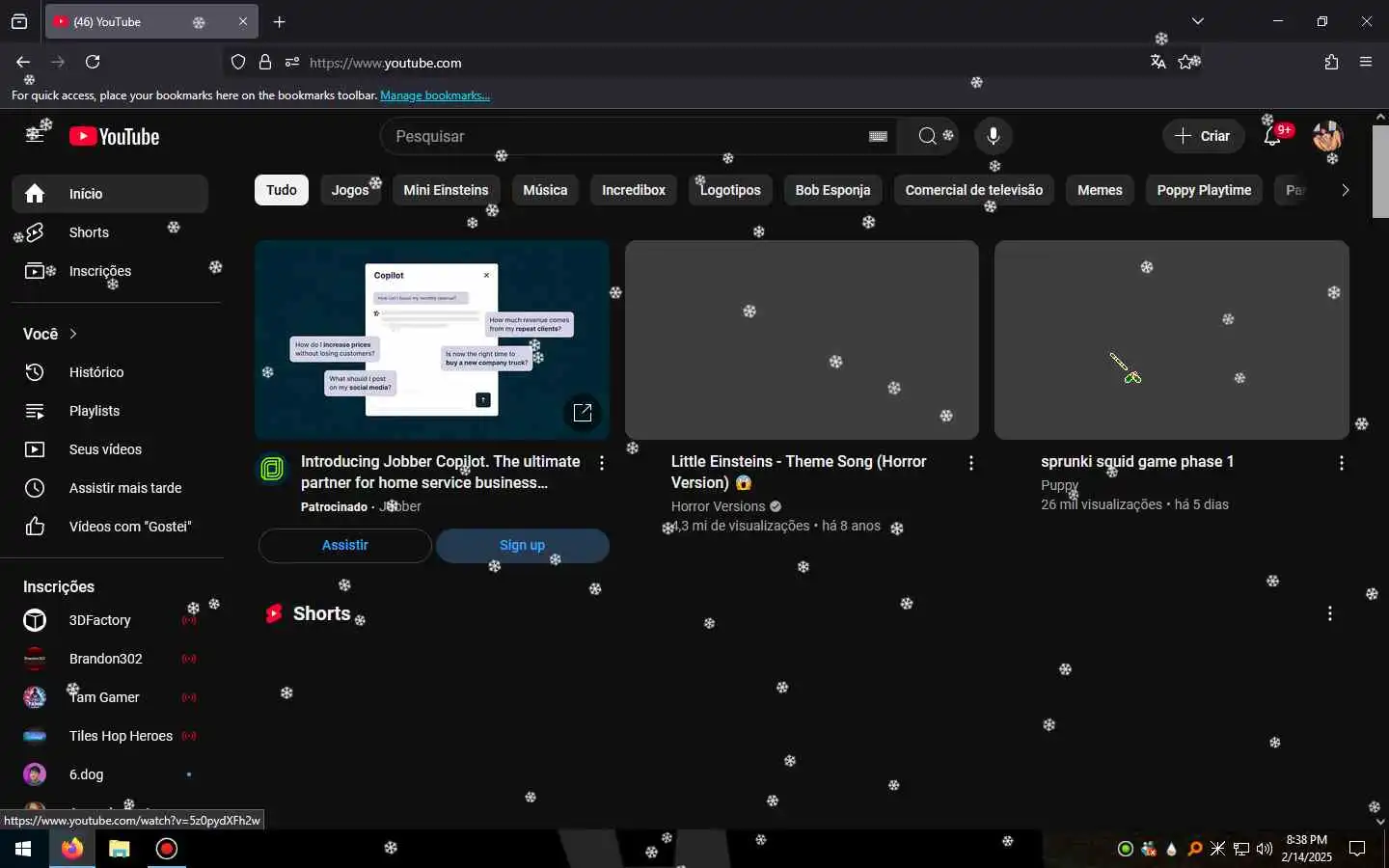Start voice search with microphone
The width and height of the screenshot is (1389, 868).
click(993, 136)
